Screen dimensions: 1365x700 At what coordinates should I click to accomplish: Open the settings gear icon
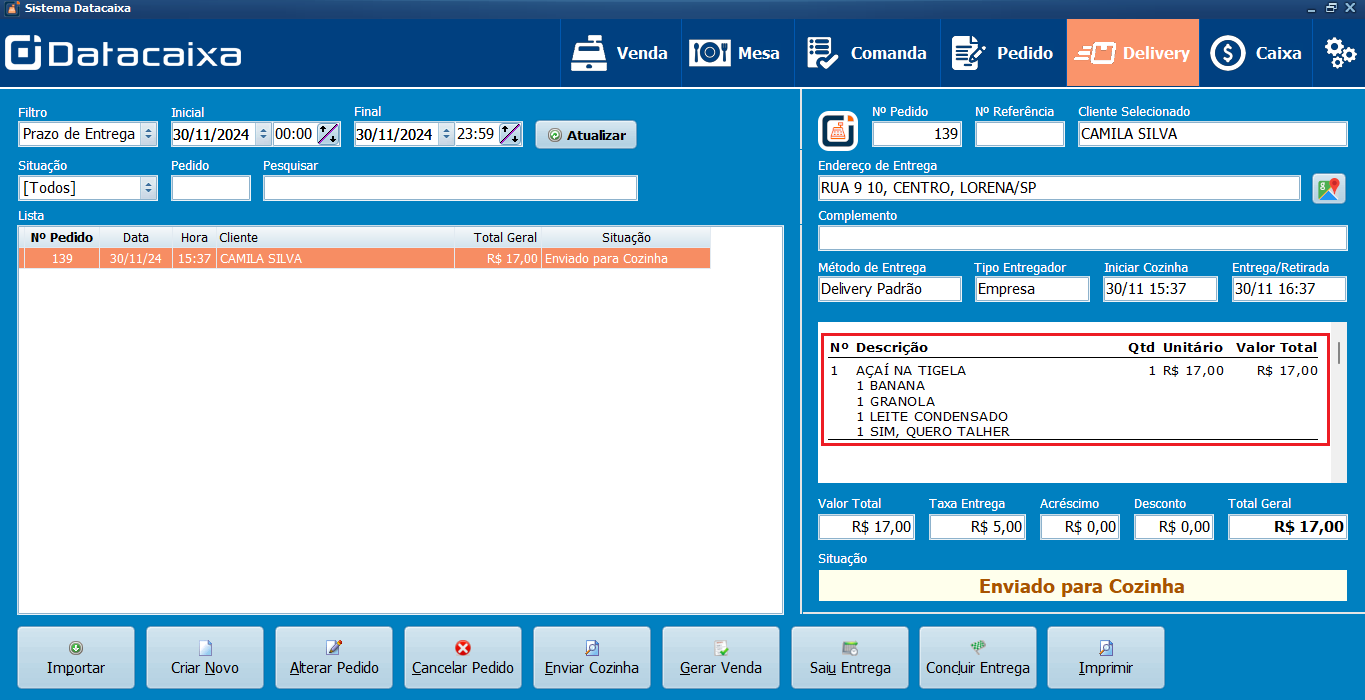(1339, 52)
